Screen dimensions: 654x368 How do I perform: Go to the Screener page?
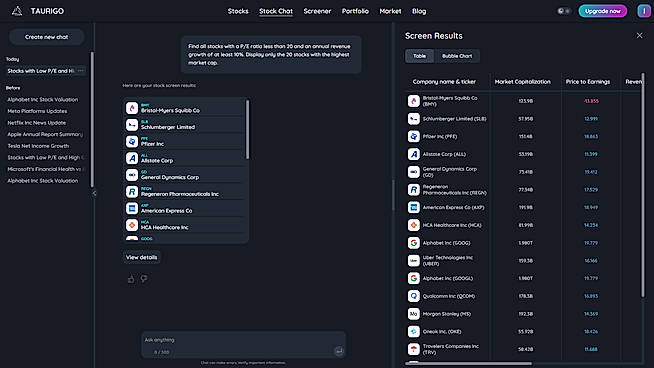[317, 11]
